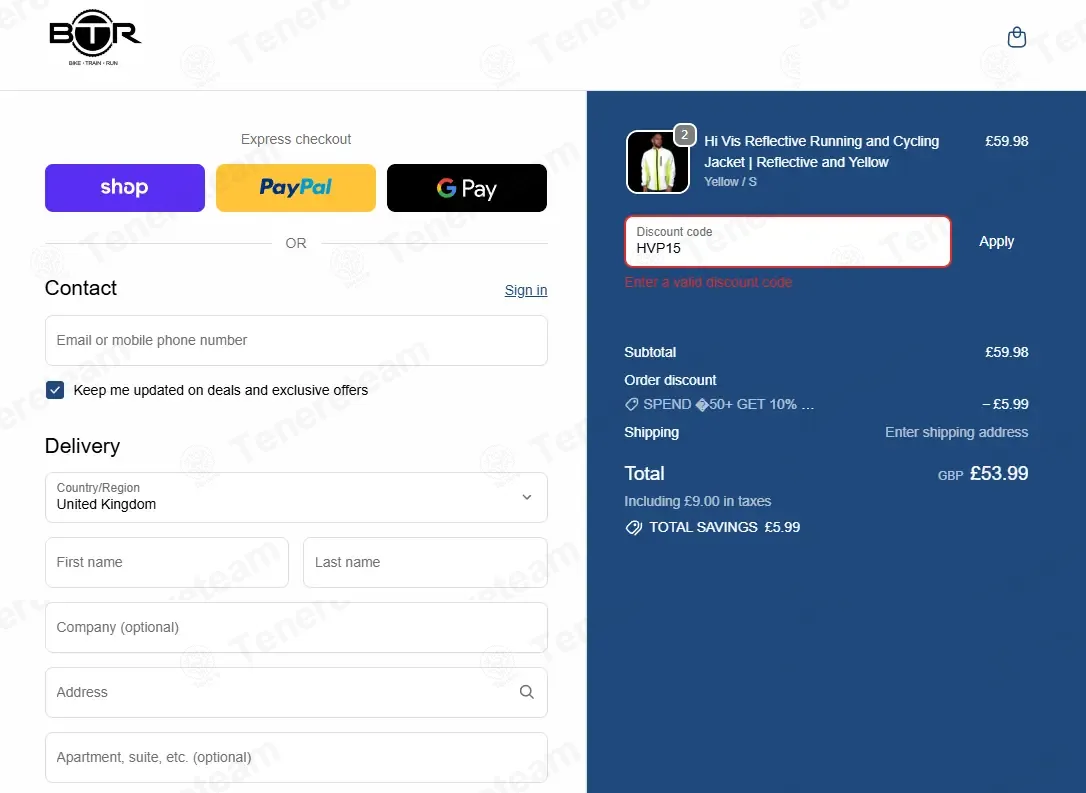Focus the Email or mobile phone number field

click(x=296, y=340)
